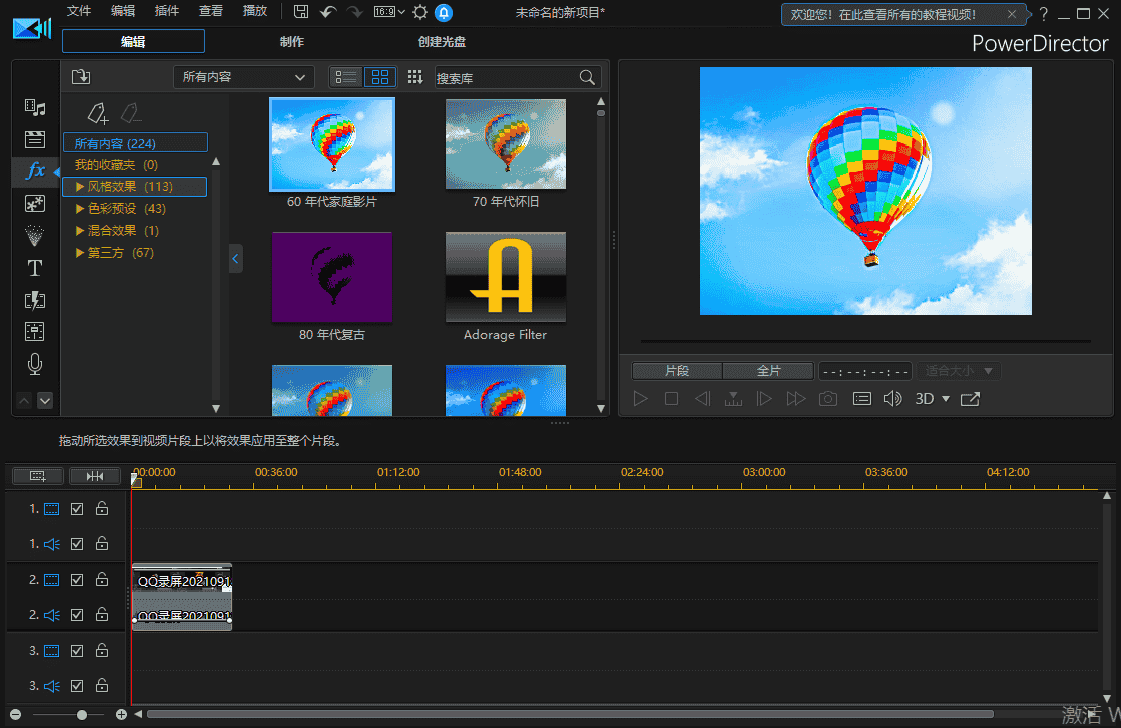Select the 80 年代复古 effect thumbnail

pyautogui.click(x=332, y=278)
